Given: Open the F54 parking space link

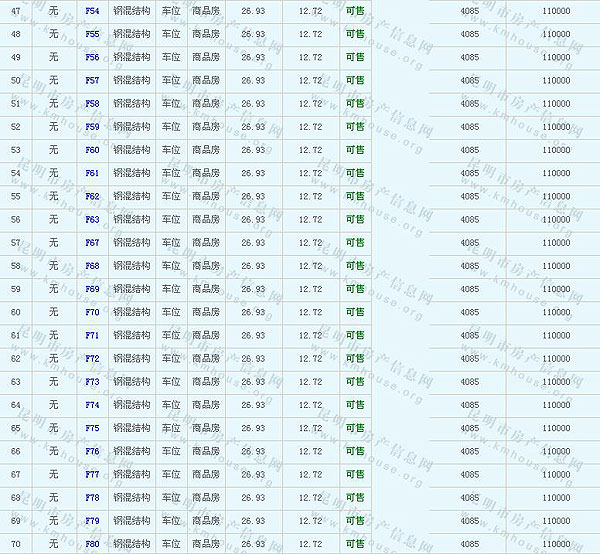Looking at the screenshot, I should click(x=92, y=11).
